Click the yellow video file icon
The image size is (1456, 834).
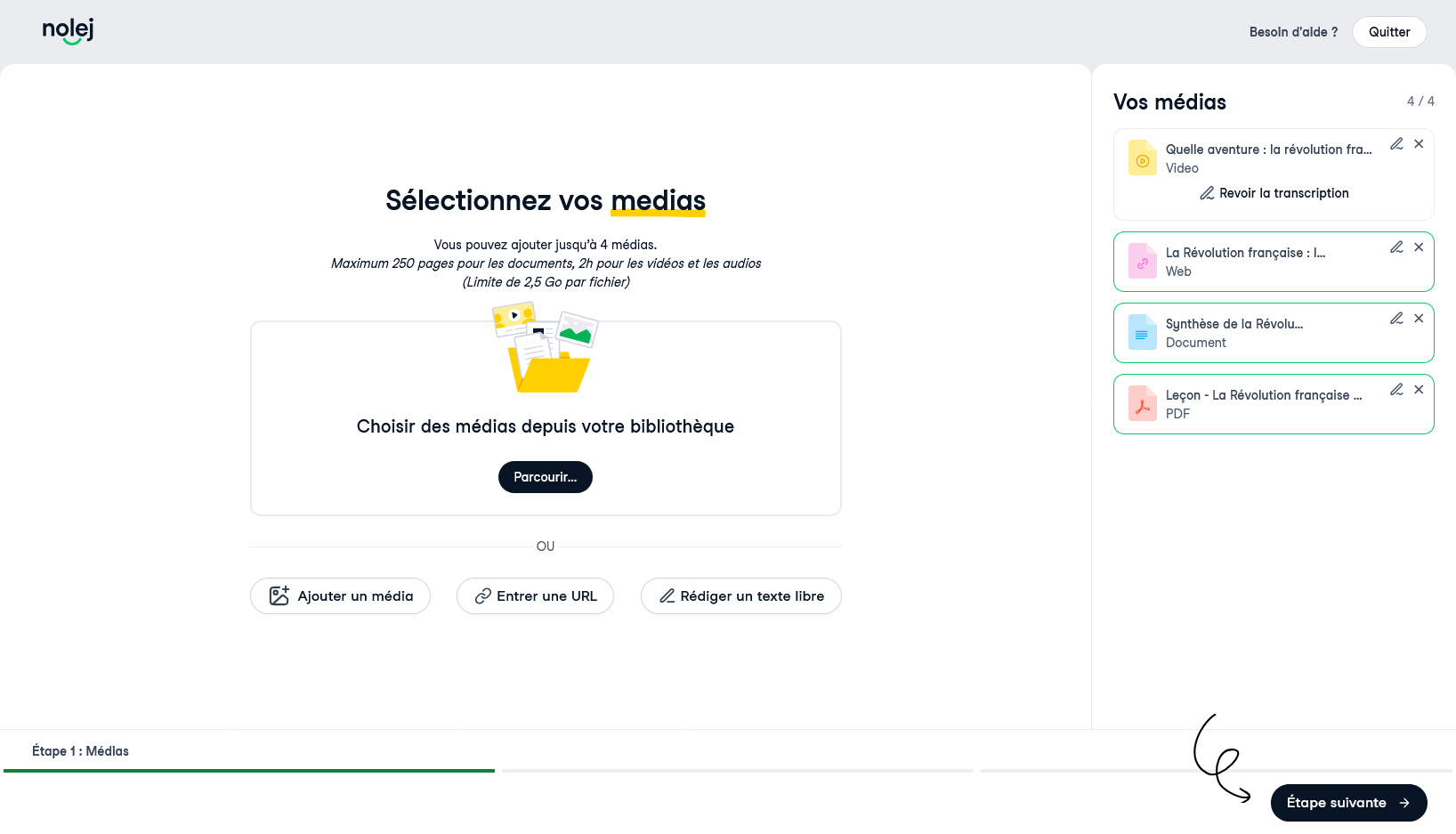(1143, 158)
